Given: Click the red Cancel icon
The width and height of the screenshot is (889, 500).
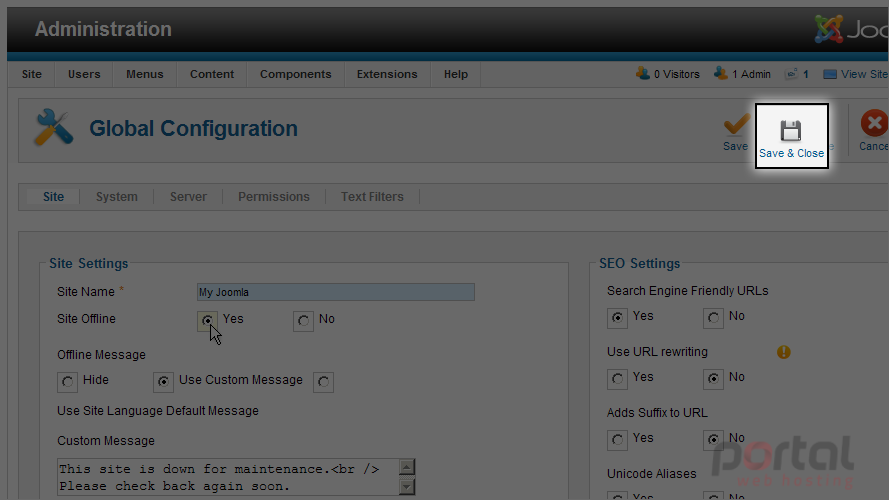Looking at the screenshot, I should (874, 123).
